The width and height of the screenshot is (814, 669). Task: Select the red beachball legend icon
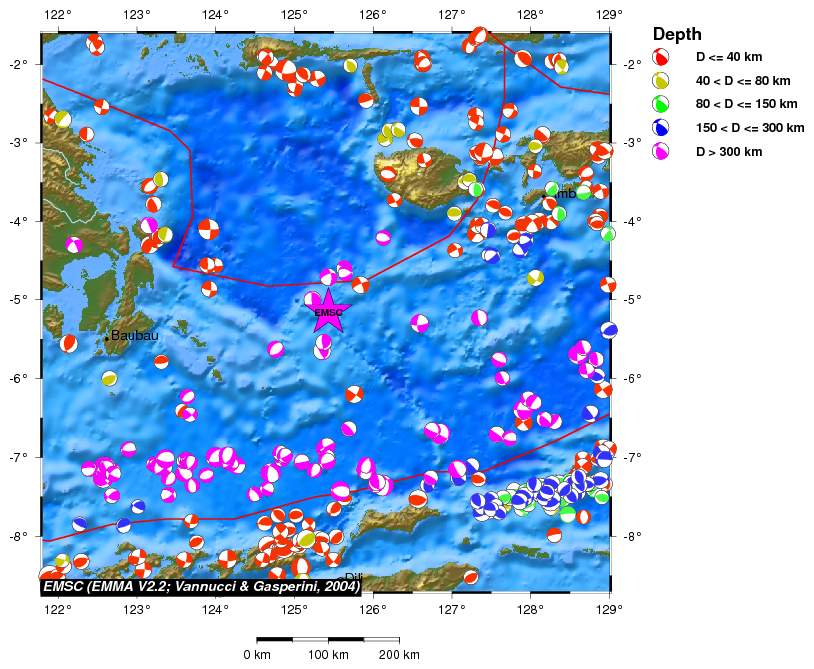[x=661, y=57]
